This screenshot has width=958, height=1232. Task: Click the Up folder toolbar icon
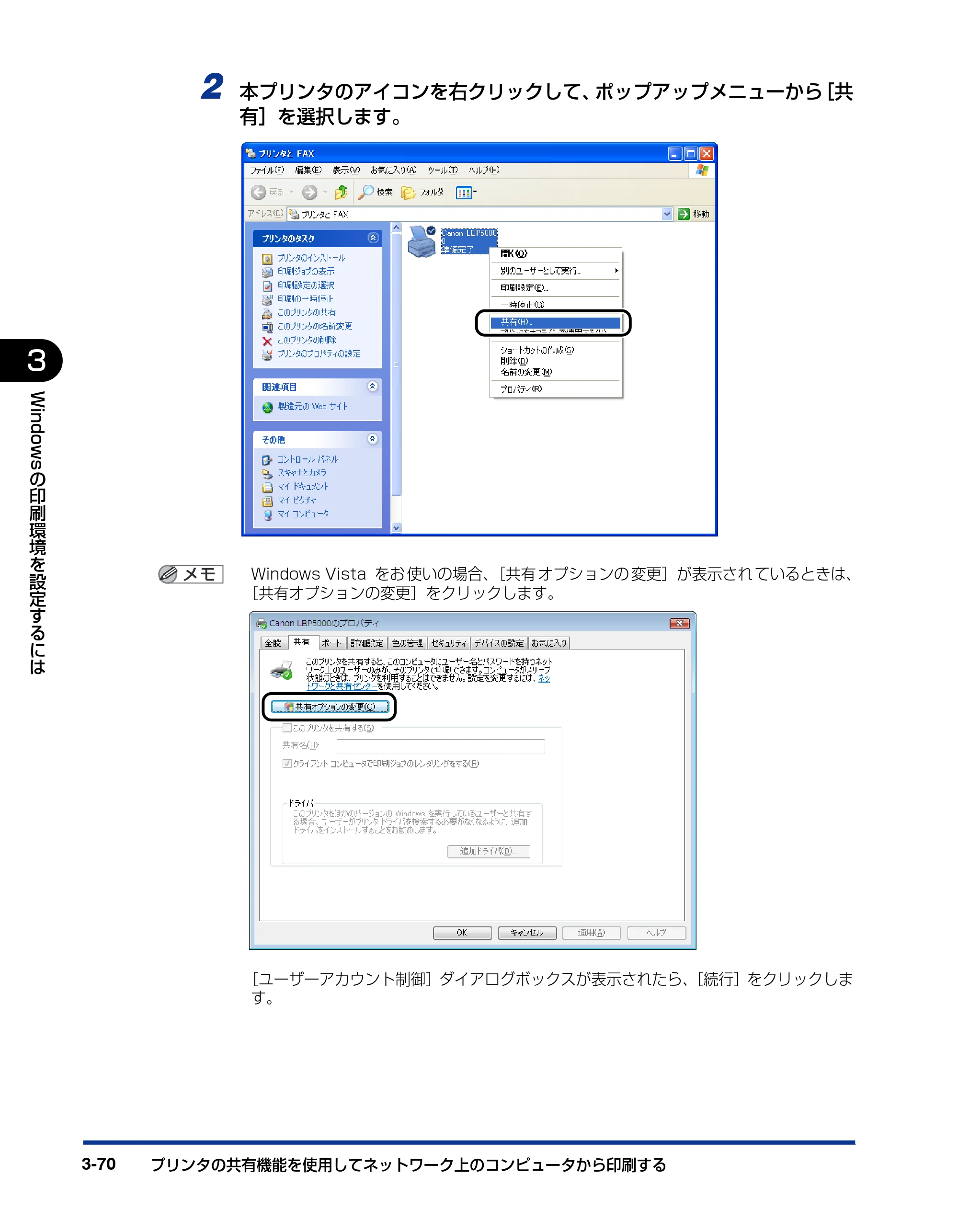coord(341,193)
